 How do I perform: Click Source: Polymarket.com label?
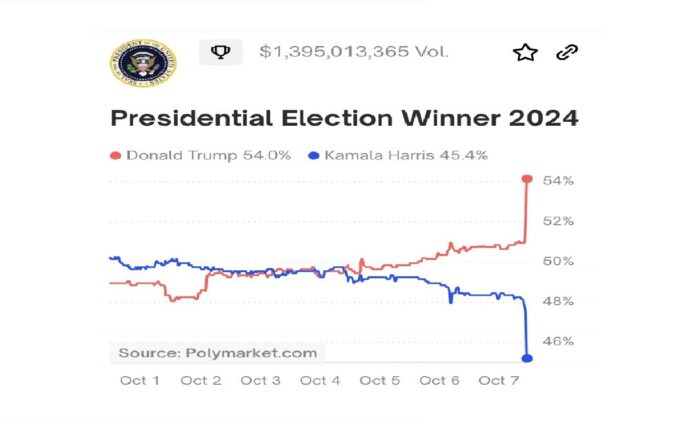coord(217,352)
